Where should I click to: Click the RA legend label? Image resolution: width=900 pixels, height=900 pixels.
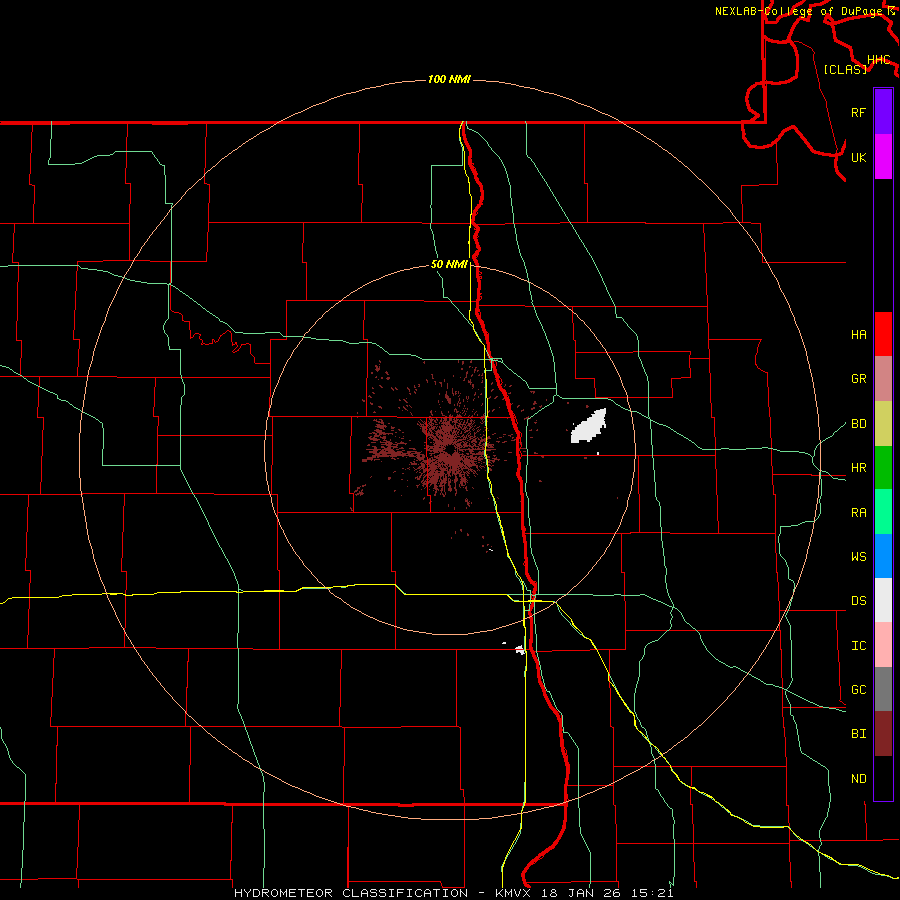[858, 512]
